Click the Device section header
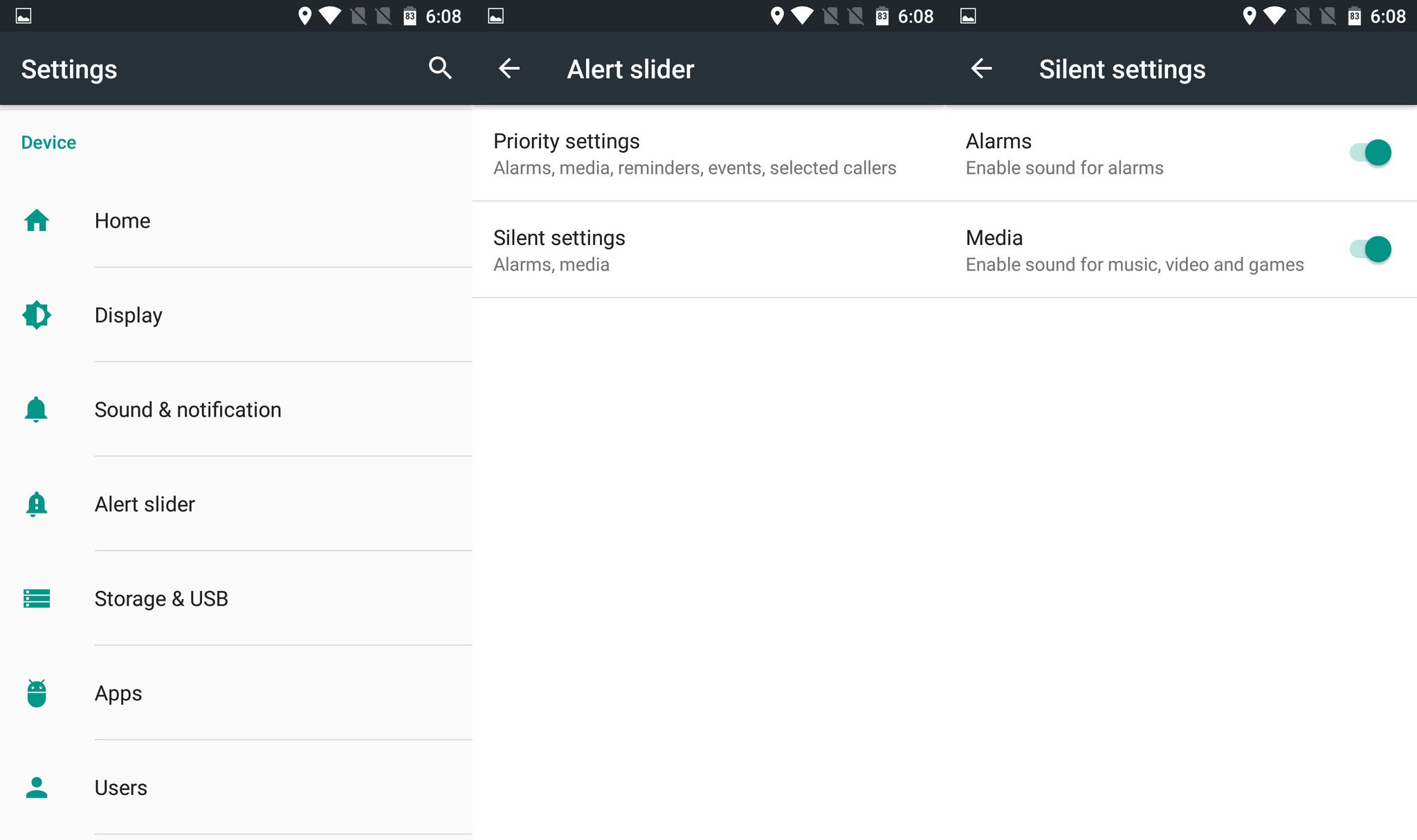Screen dimensions: 1417x840 pos(48,143)
